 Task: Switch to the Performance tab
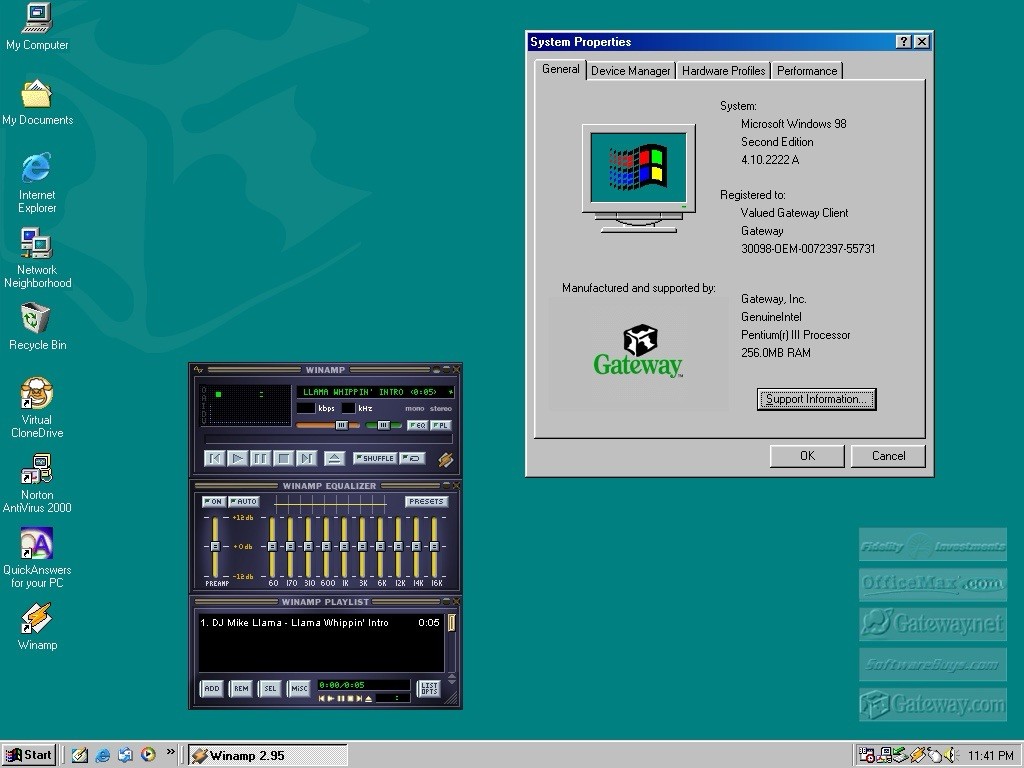click(x=807, y=71)
